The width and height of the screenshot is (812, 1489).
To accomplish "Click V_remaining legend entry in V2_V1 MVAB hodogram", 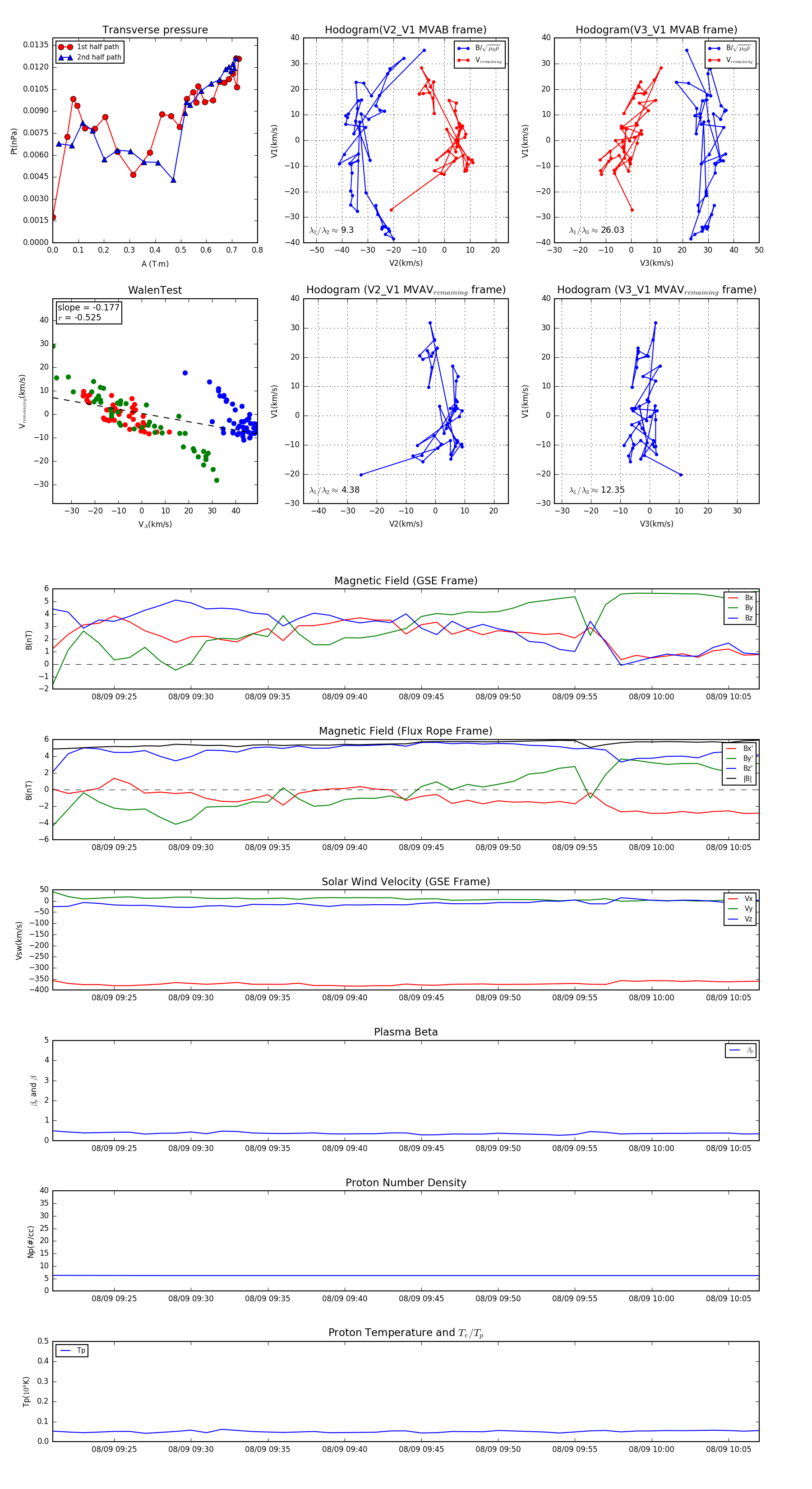I will pos(480,60).
